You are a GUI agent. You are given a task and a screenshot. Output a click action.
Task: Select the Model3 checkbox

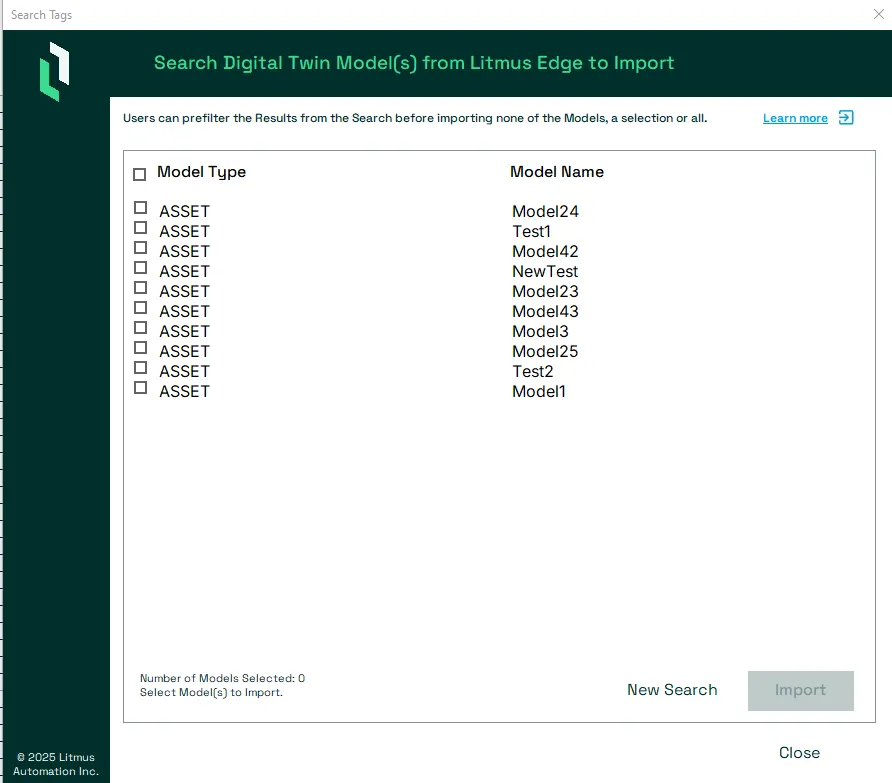pos(141,328)
